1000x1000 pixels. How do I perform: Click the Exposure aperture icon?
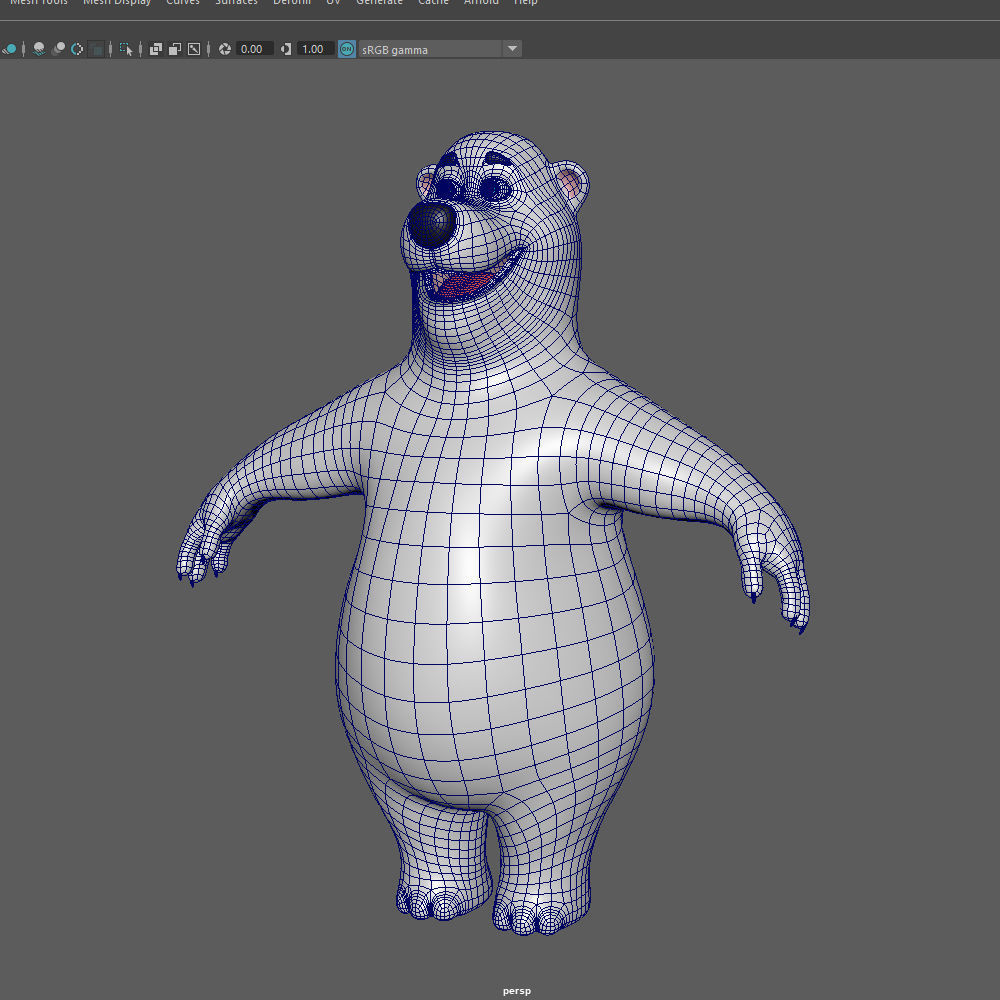pyautogui.click(x=224, y=49)
